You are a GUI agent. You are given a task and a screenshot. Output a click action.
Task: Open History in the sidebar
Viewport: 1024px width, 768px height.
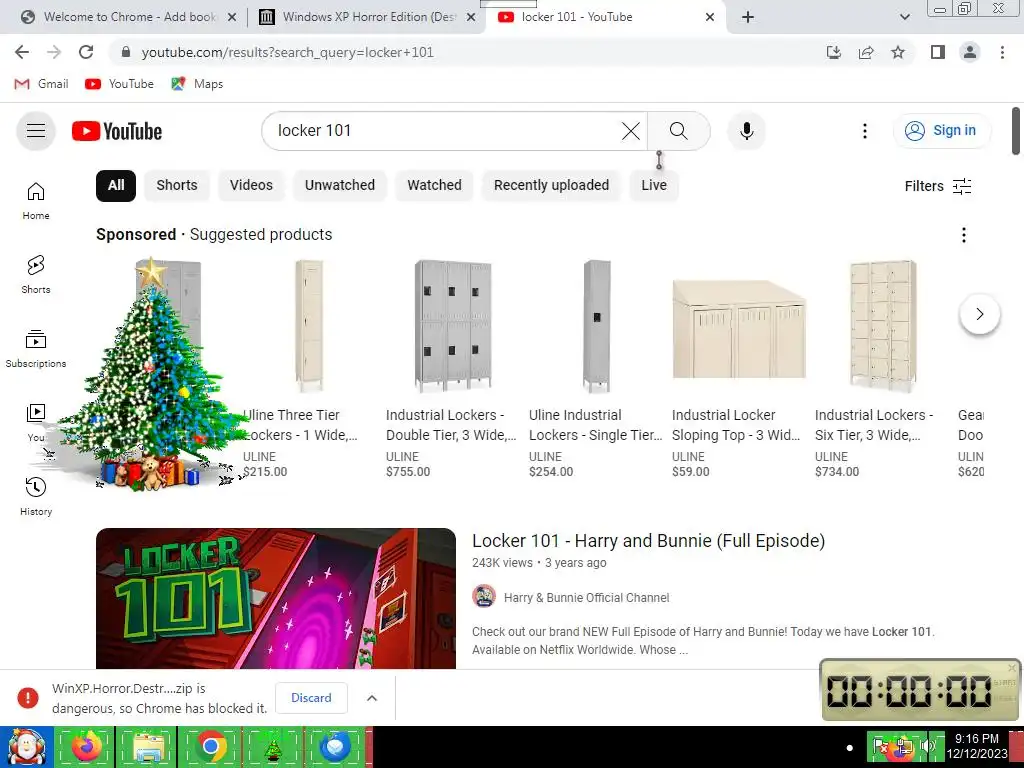click(x=36, y=496)
